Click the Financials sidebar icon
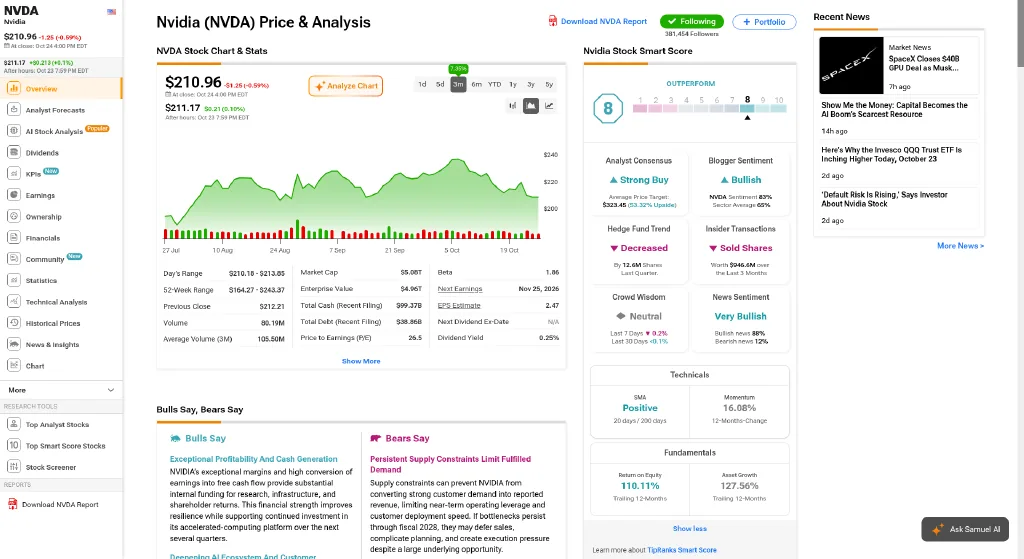1024x559 pixels. 14,238
